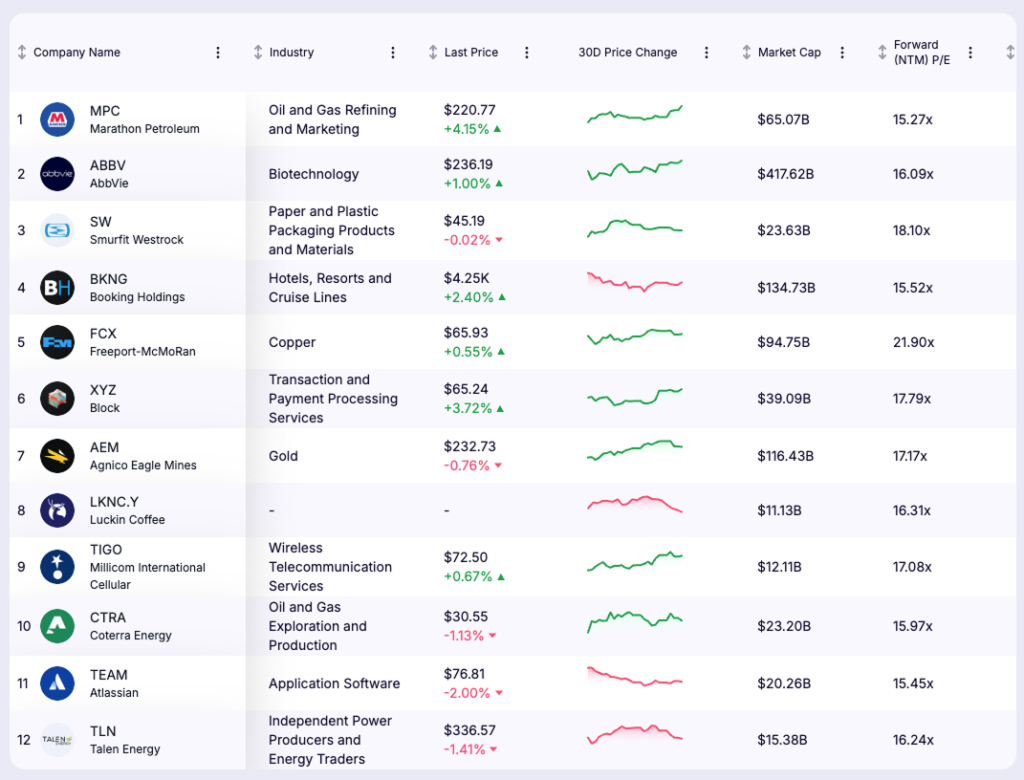Screen dimensions: 1024x780
Task: Click the Agnico Eagle Mines logo
Action: 55,456
